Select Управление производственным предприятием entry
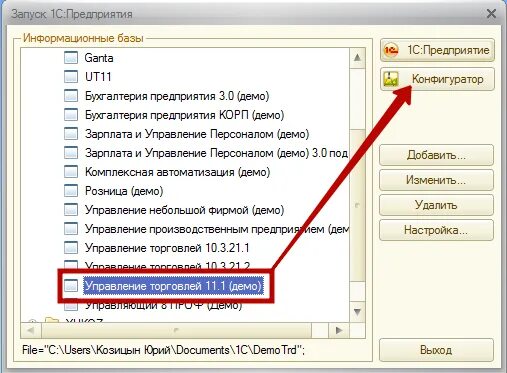Image resolution: width=507 pixels, height=373 pixels. pyautogui.click(x=216, y=229)
